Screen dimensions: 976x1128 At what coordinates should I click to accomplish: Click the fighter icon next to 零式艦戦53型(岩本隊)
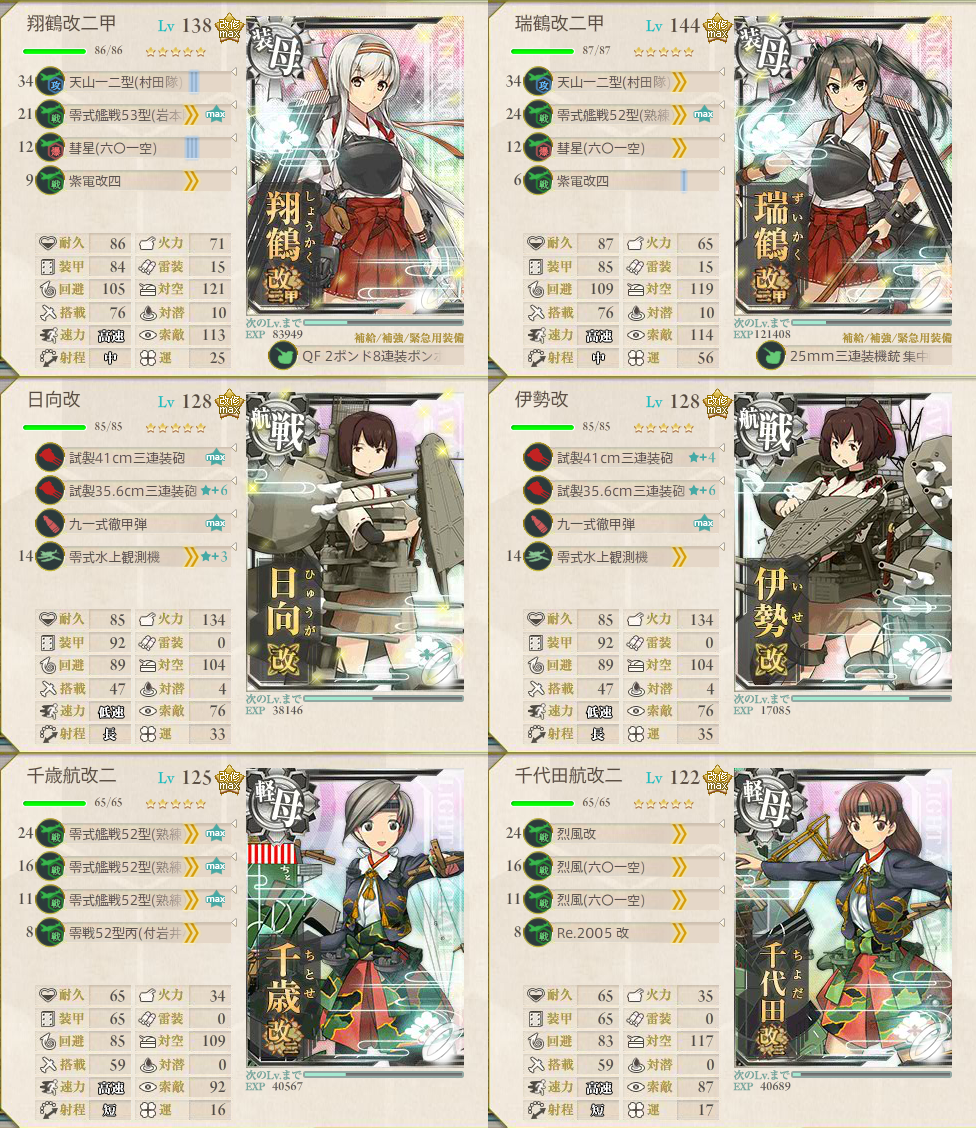[50, 114]
